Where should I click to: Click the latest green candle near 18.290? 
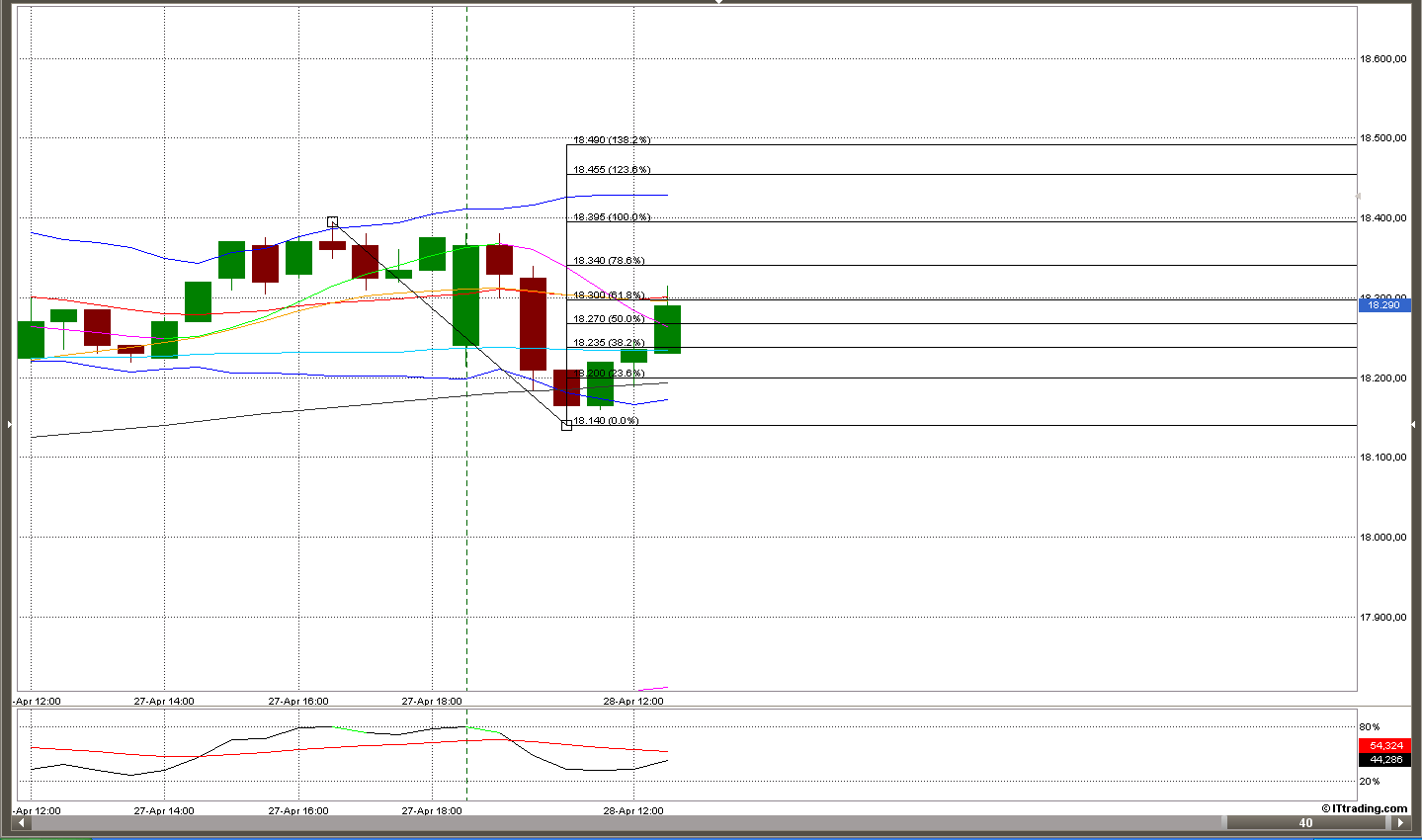[667, 329]
